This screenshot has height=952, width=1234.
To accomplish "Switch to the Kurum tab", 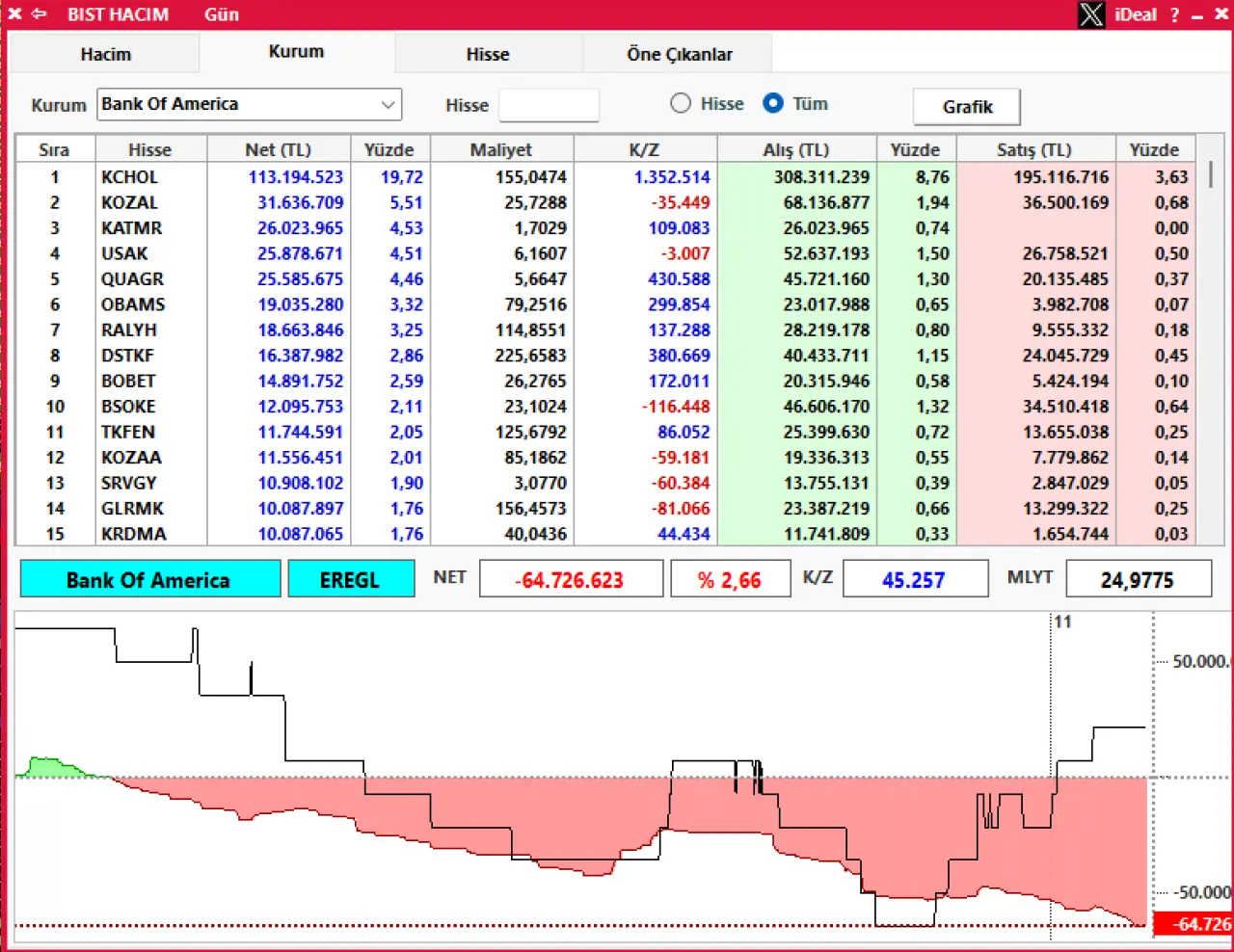I will click(x=296, y=52).
